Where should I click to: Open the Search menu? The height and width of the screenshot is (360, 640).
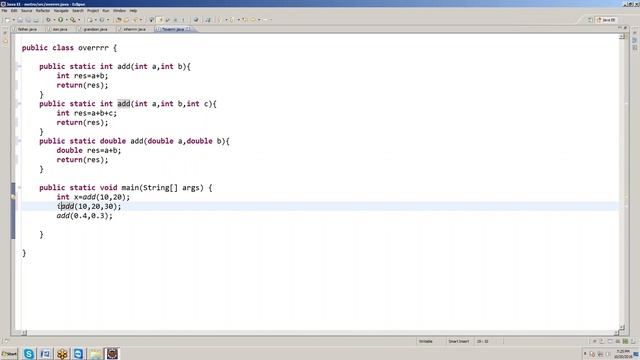pyautogui.click(x=78, y=11)
